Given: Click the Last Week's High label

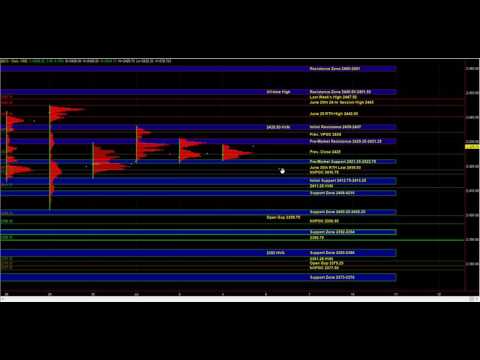Looking at the screenshot, I should [x=333, y=97].
